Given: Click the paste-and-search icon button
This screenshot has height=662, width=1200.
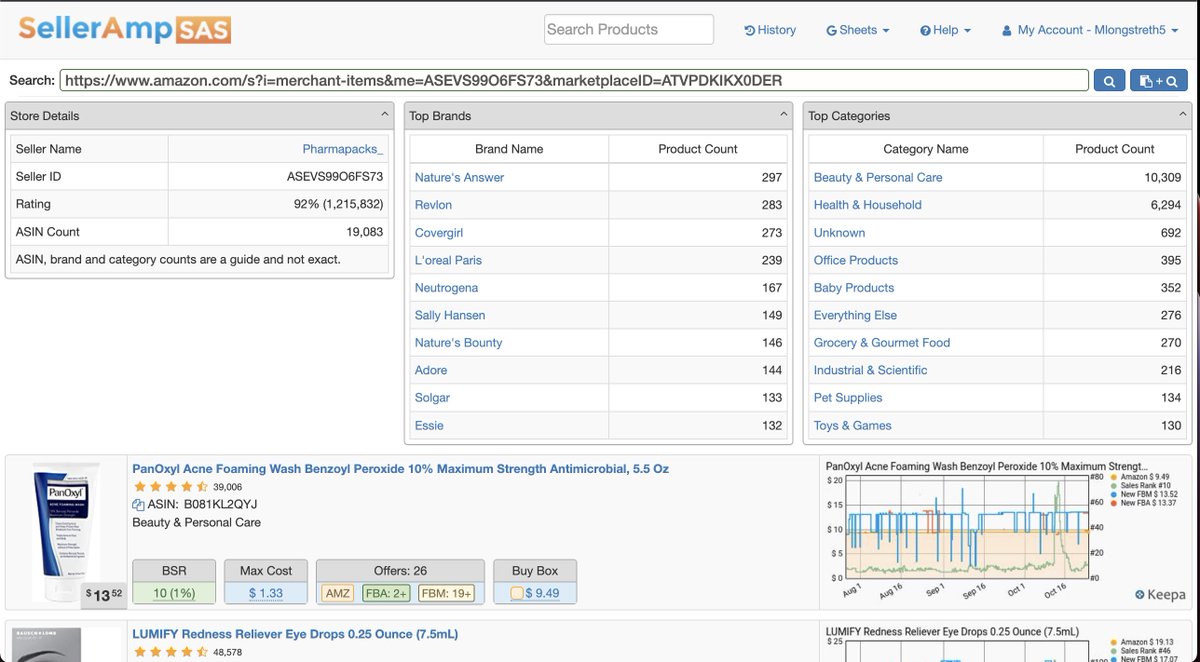Looking at the screenshot, I should pyautogui.click(x=1159, y=79).
